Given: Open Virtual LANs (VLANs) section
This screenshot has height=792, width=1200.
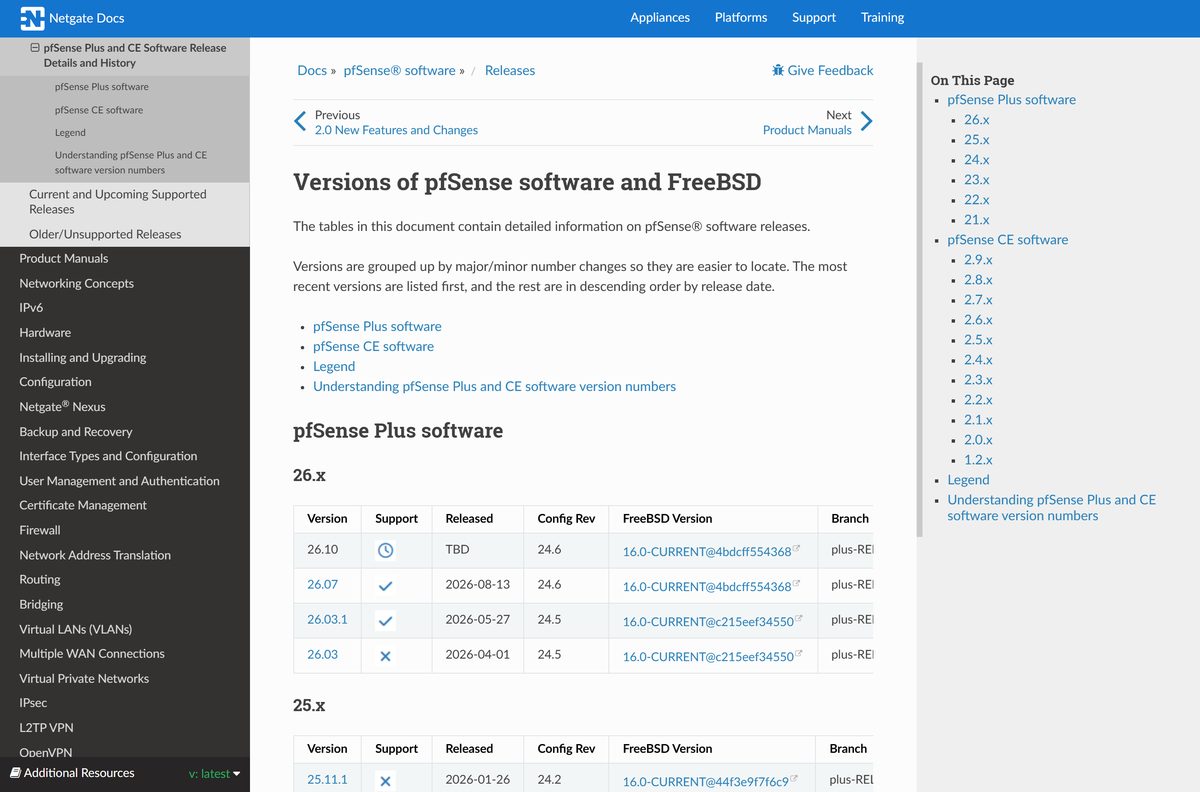Looking at the screenshot, I should coord(75,629).
